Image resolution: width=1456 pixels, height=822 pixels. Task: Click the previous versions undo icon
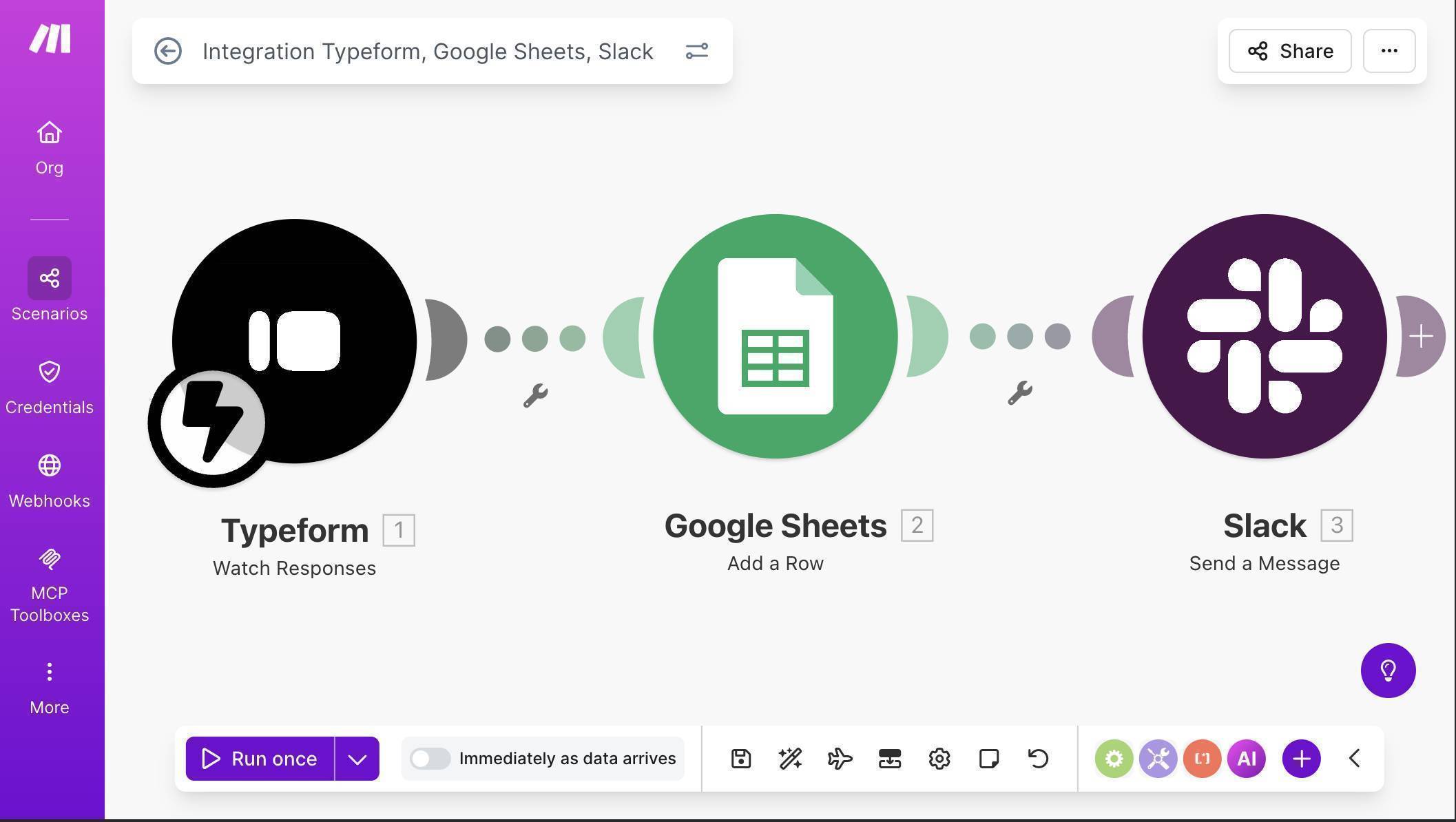(x=1037, y=759)
